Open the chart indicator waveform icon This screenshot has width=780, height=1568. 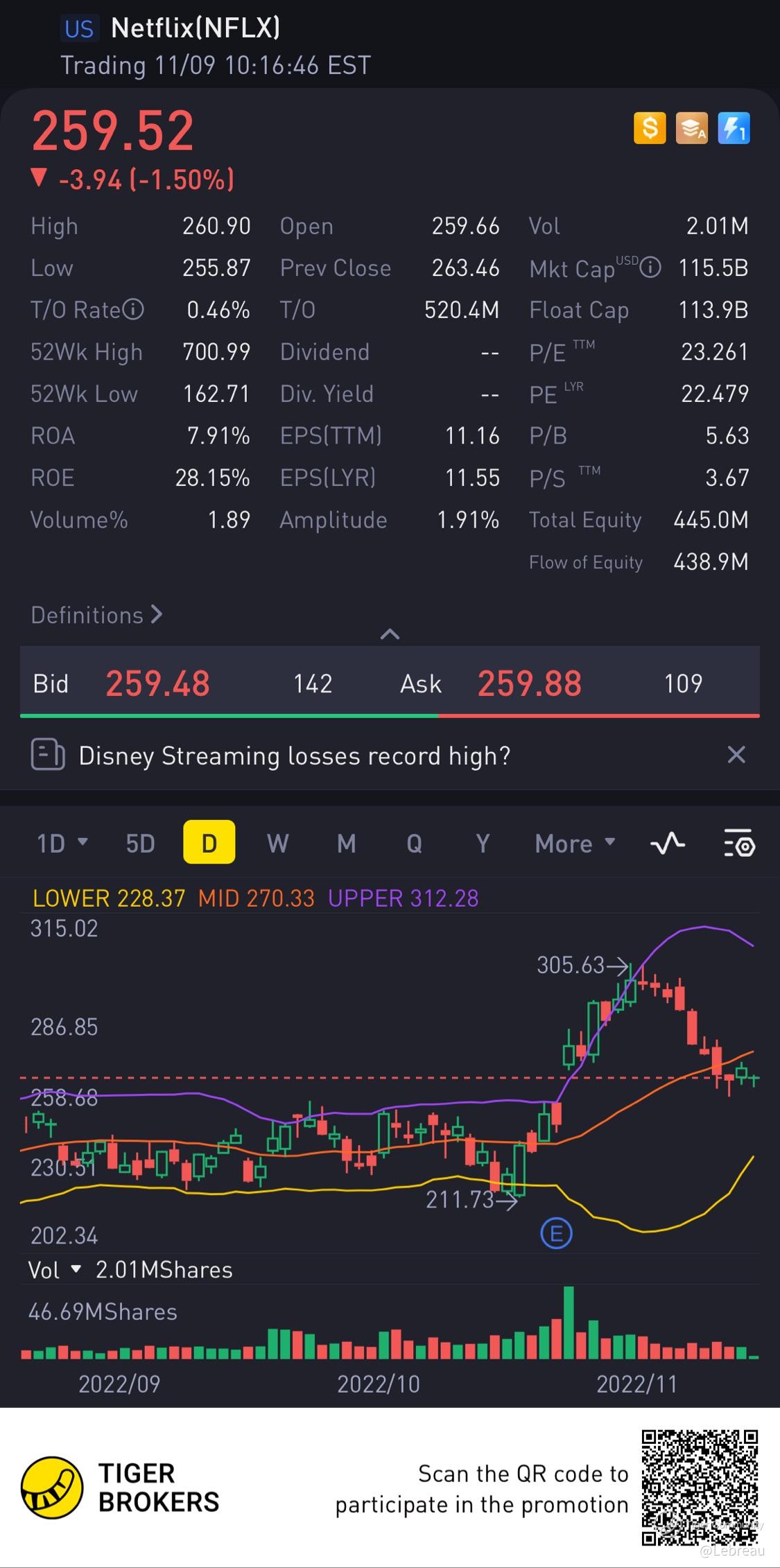click(667, 844)
